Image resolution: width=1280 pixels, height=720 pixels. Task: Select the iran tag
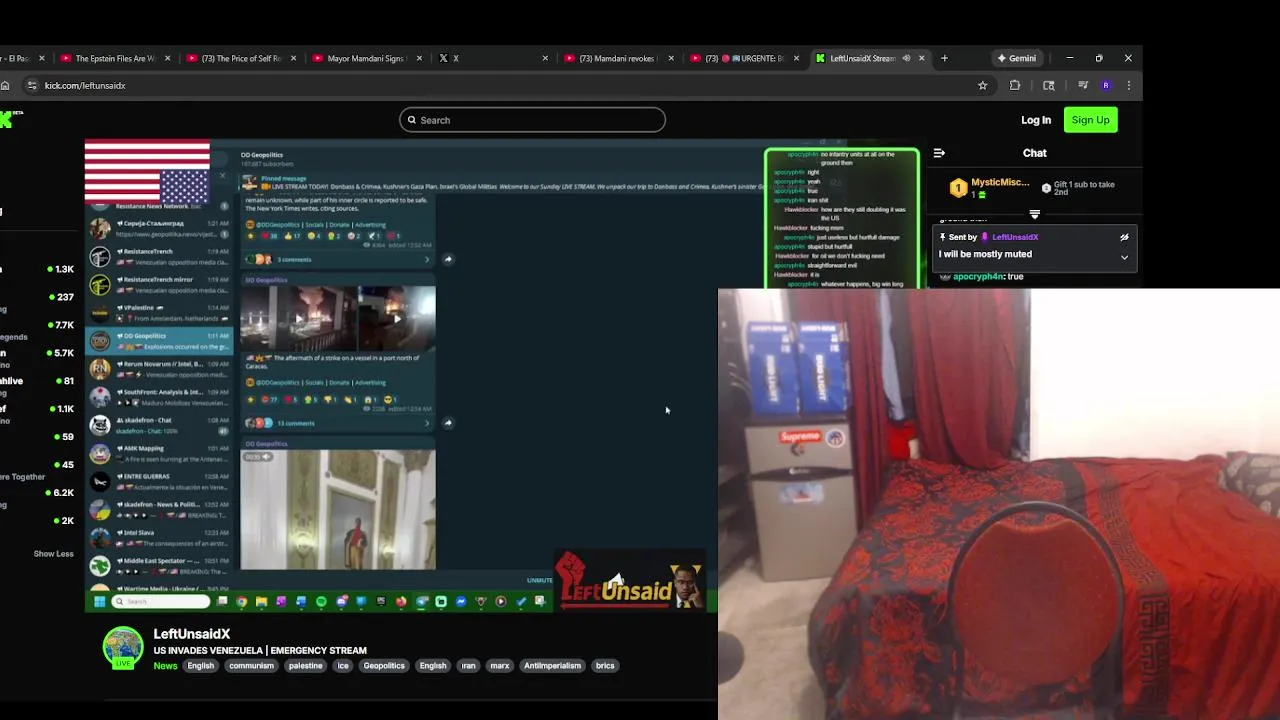pos(468,666)
